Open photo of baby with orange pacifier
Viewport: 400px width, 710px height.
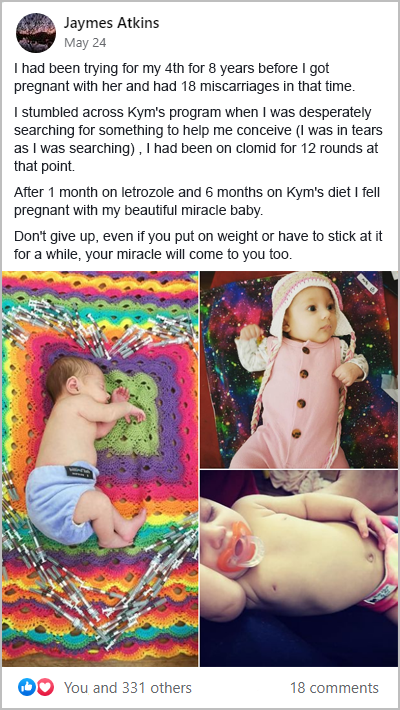pos(299,568)
